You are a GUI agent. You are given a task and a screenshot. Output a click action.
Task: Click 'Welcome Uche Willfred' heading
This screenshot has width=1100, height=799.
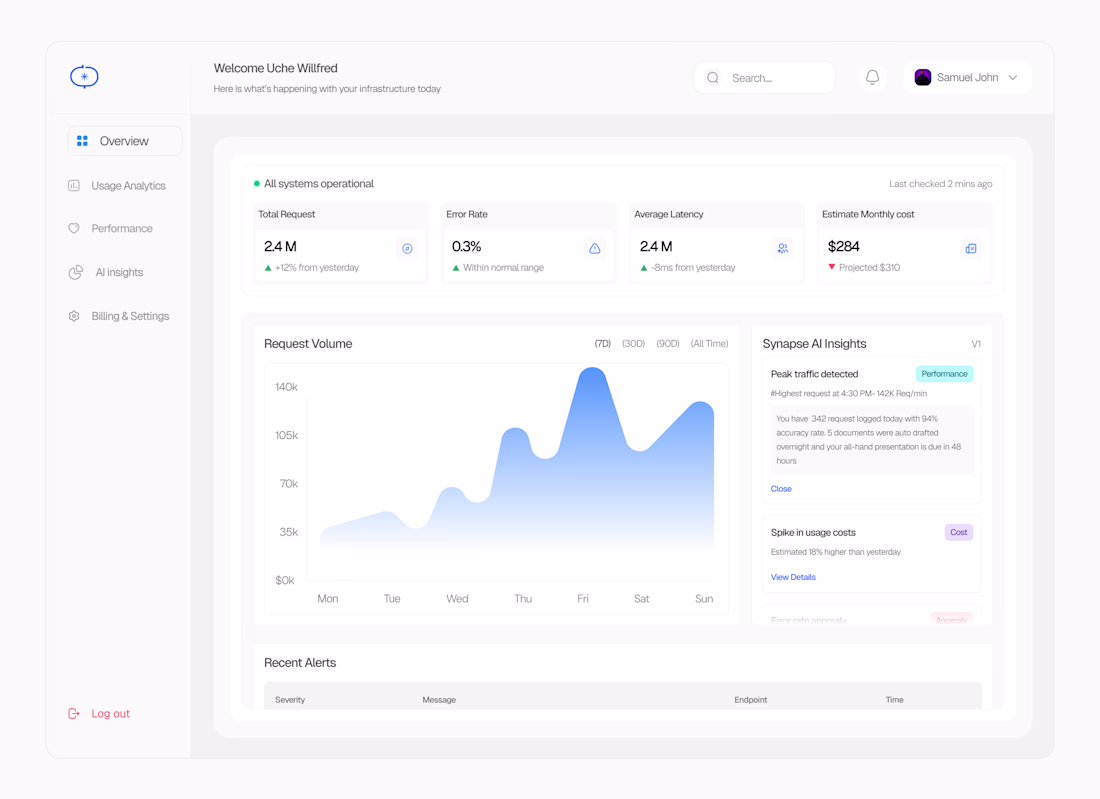(275, 68)
